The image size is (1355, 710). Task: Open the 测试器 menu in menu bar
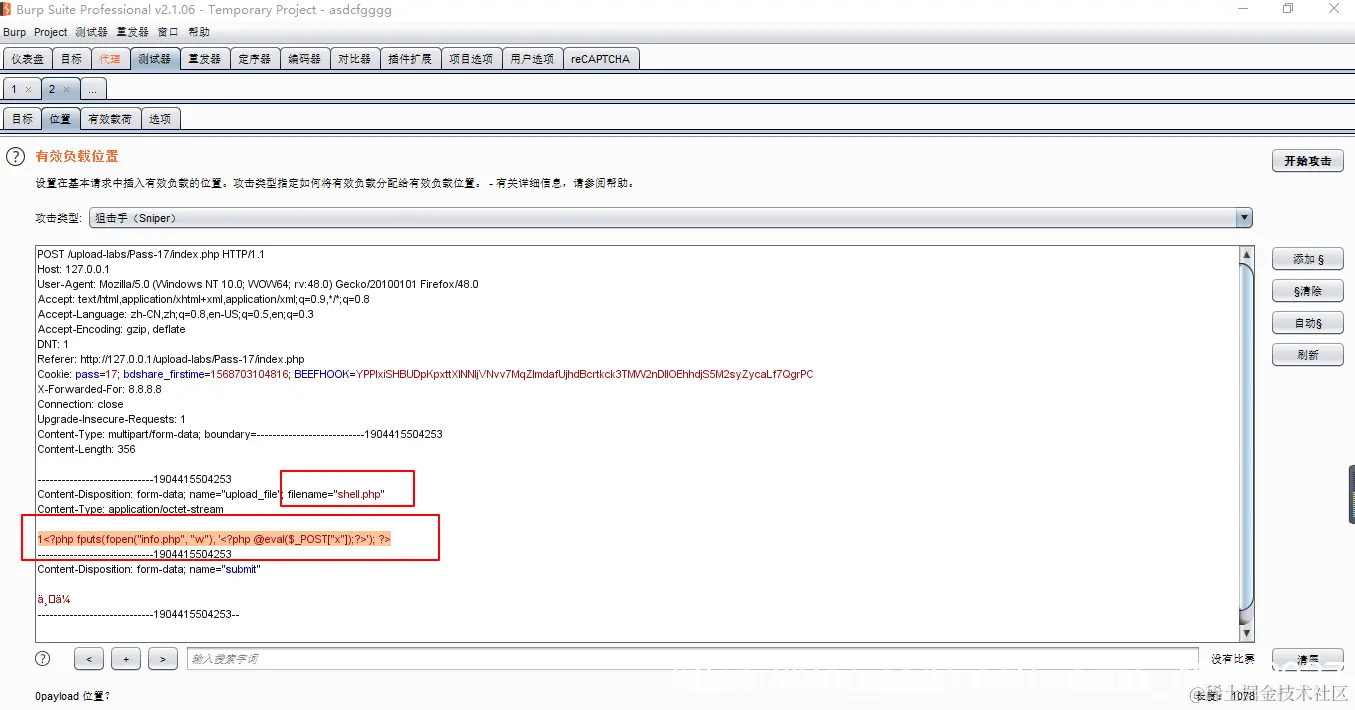[x=91, y=32]
